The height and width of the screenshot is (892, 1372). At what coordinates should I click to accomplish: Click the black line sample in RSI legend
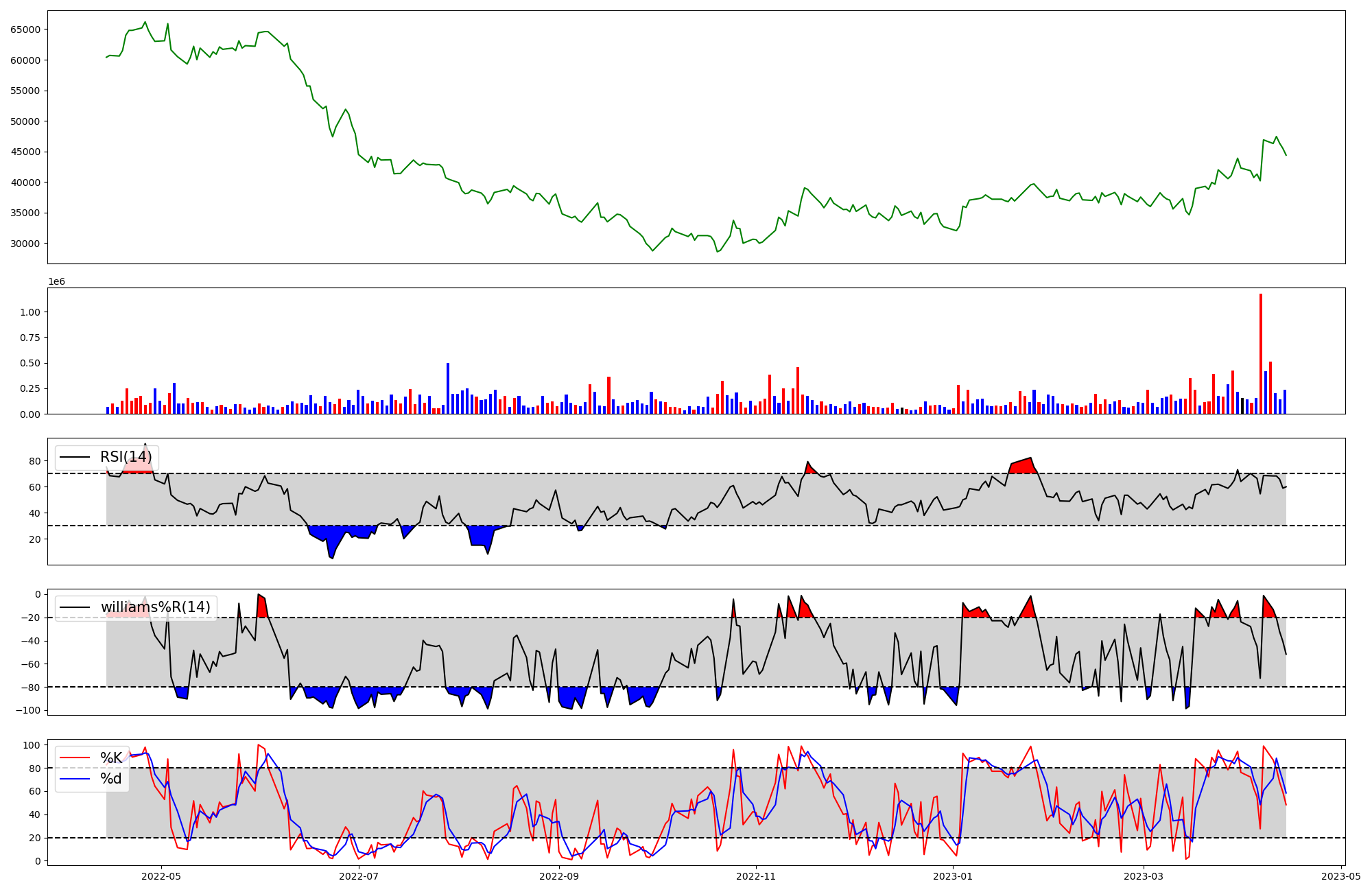[75, 457]
